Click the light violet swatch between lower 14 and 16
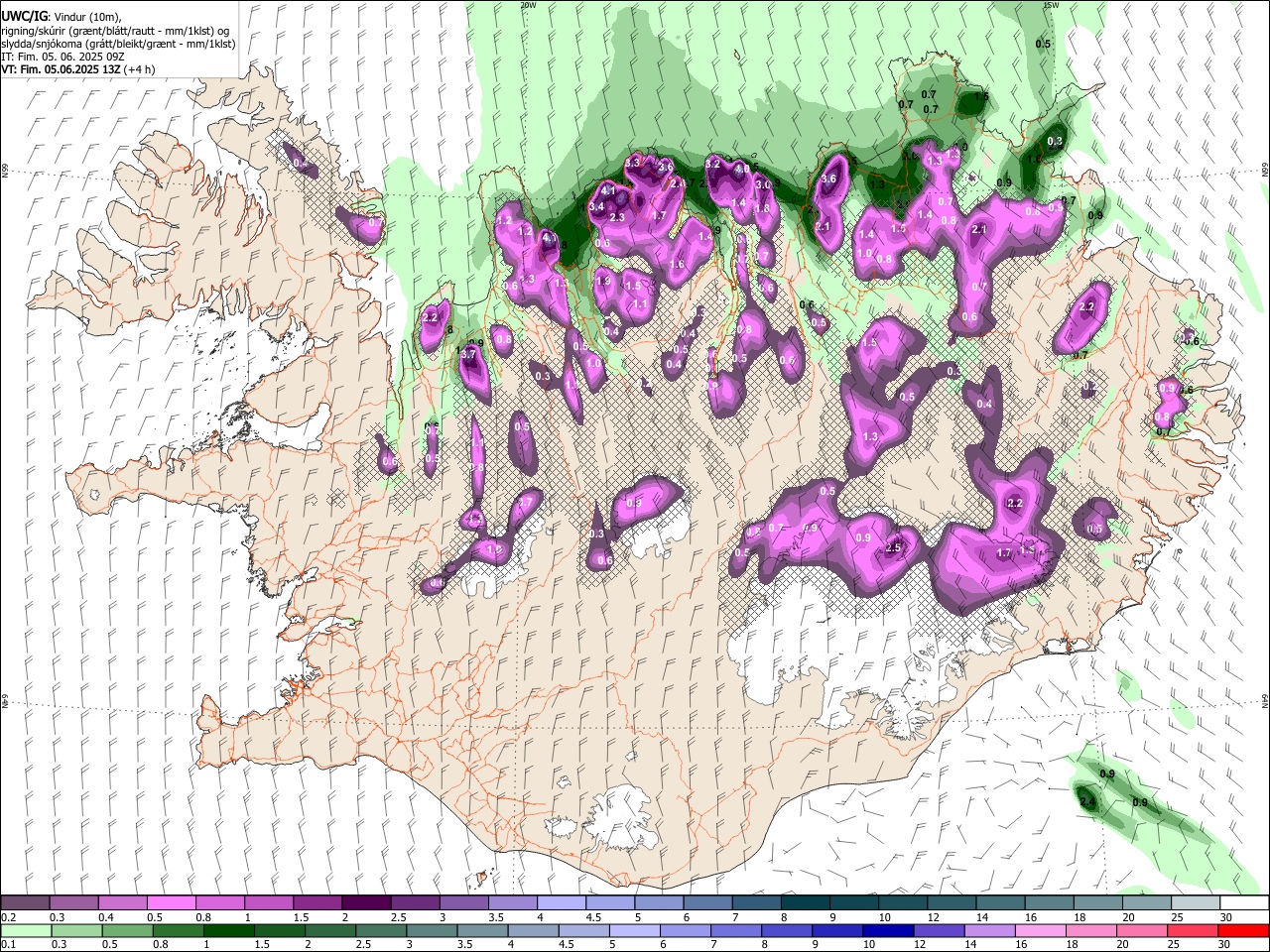Image resolution: width=1270 pixels, height=952 pixels. (990, 931)
